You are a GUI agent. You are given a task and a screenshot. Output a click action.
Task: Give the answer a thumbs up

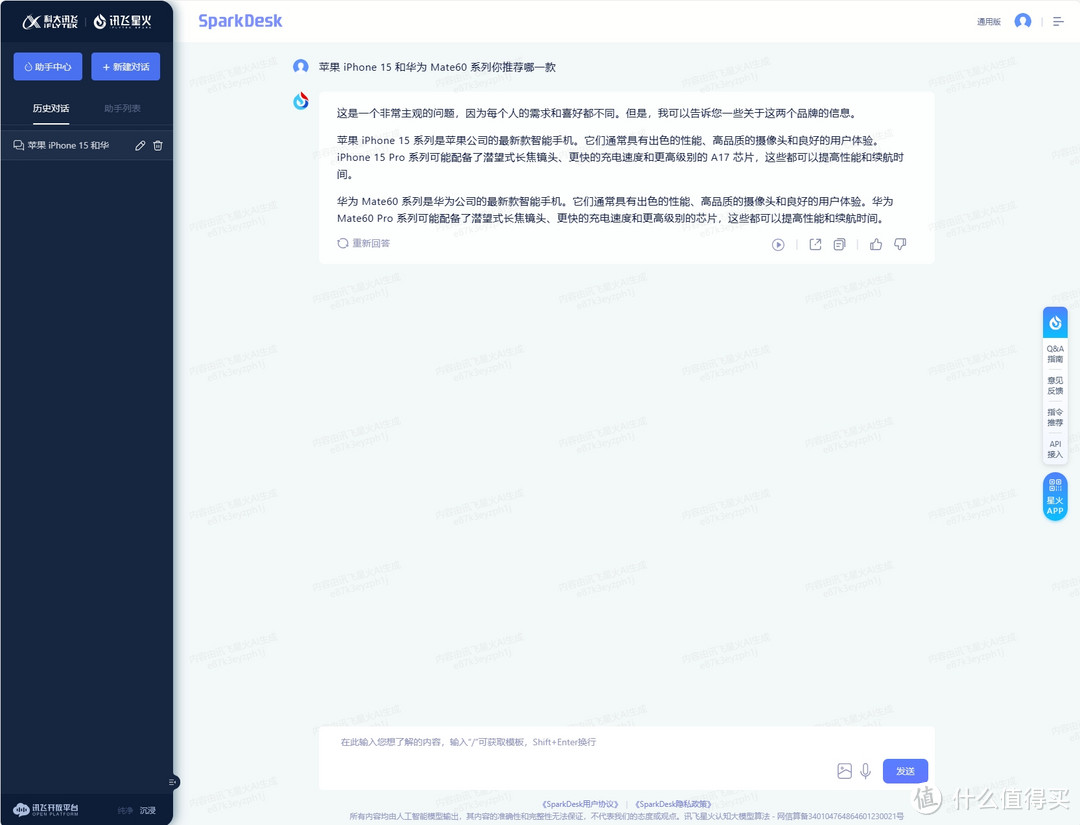875,244
